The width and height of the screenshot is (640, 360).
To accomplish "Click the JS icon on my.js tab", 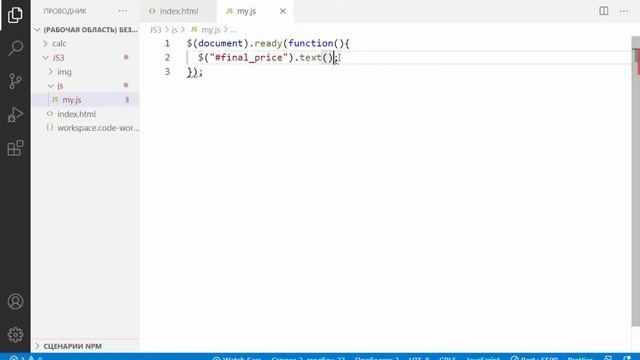I will point(229,11).
